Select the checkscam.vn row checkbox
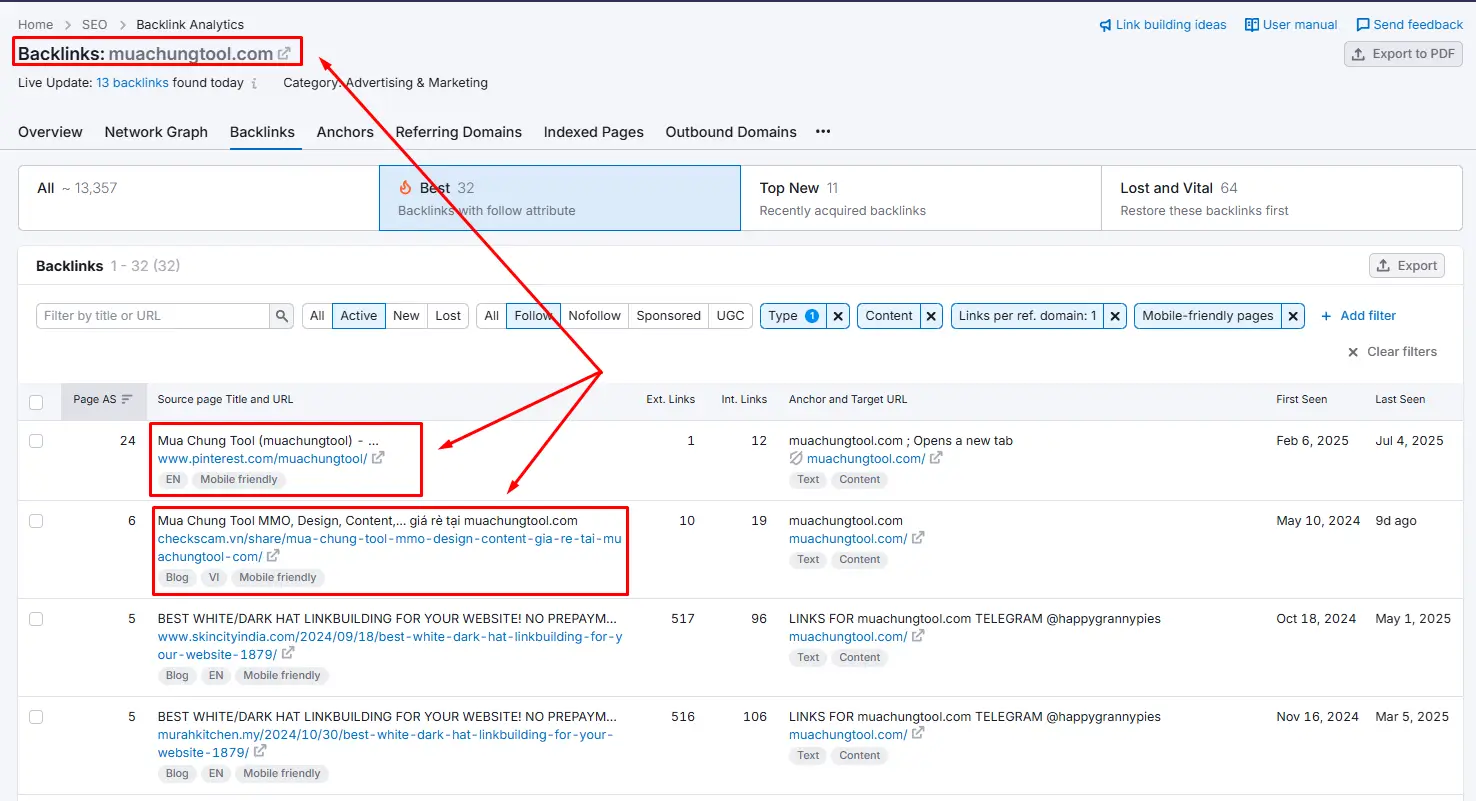The width and height of the screenshot is (1476, 801). coord(36,521)
